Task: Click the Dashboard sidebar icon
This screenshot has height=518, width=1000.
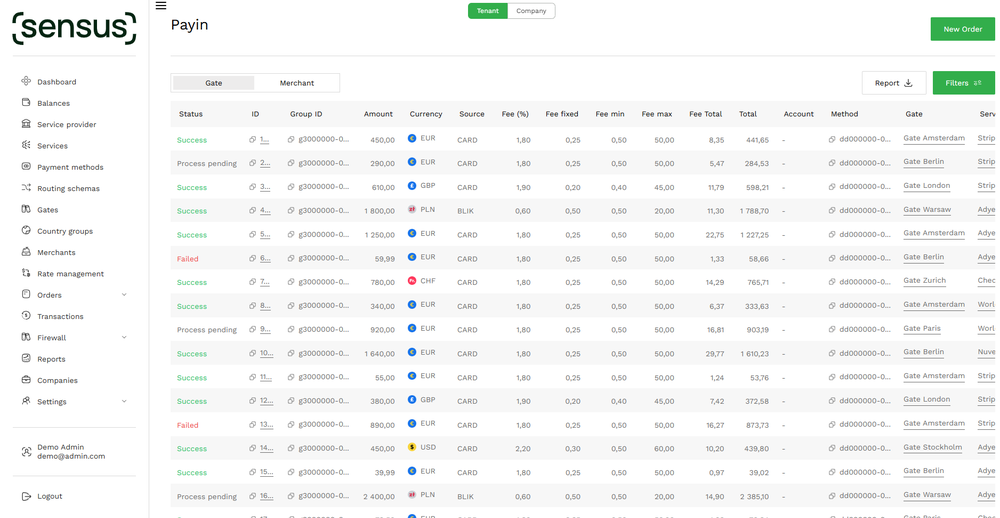Action: coord(26,81)
